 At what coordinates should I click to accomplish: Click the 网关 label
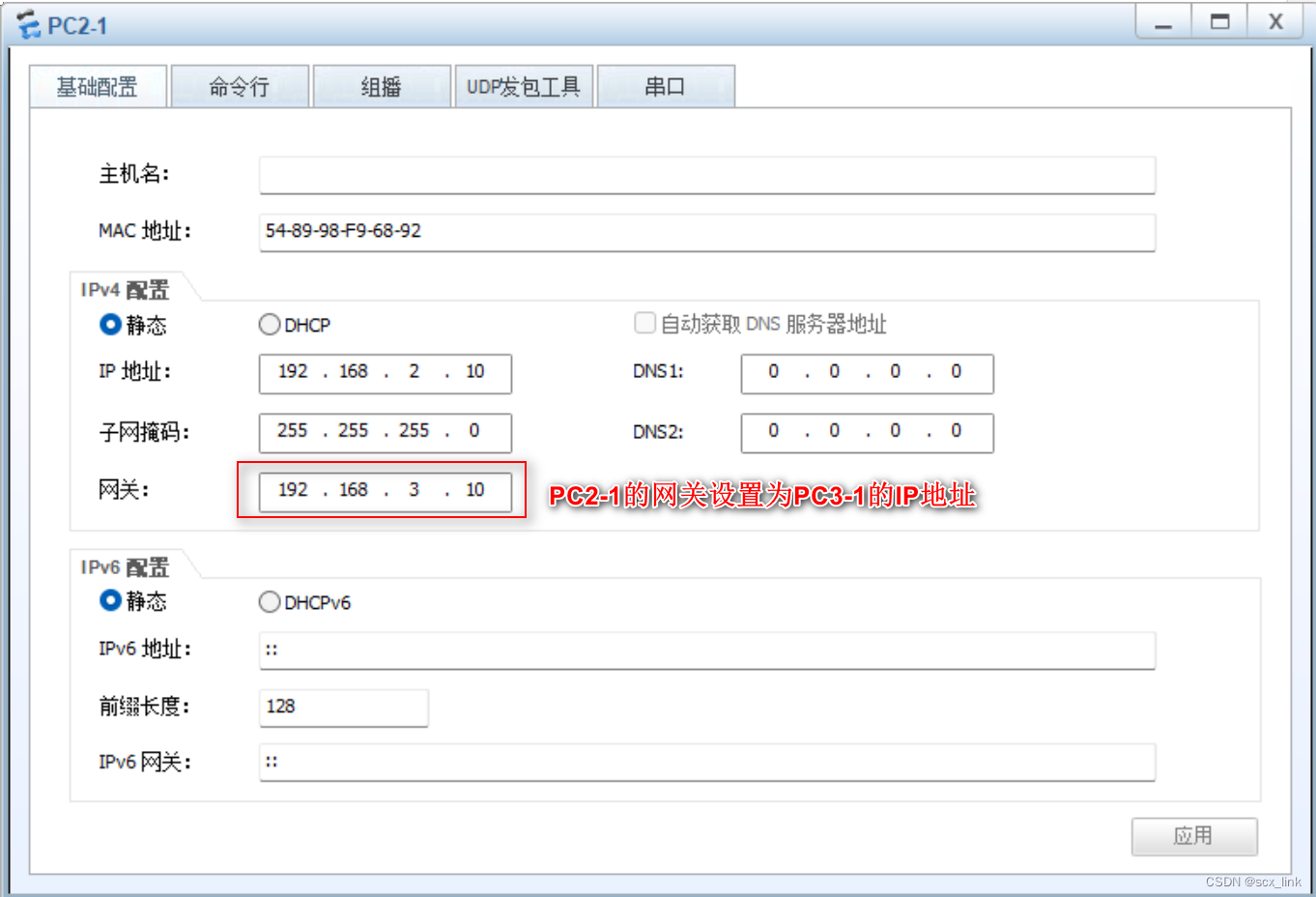click(x=124, y=490)
